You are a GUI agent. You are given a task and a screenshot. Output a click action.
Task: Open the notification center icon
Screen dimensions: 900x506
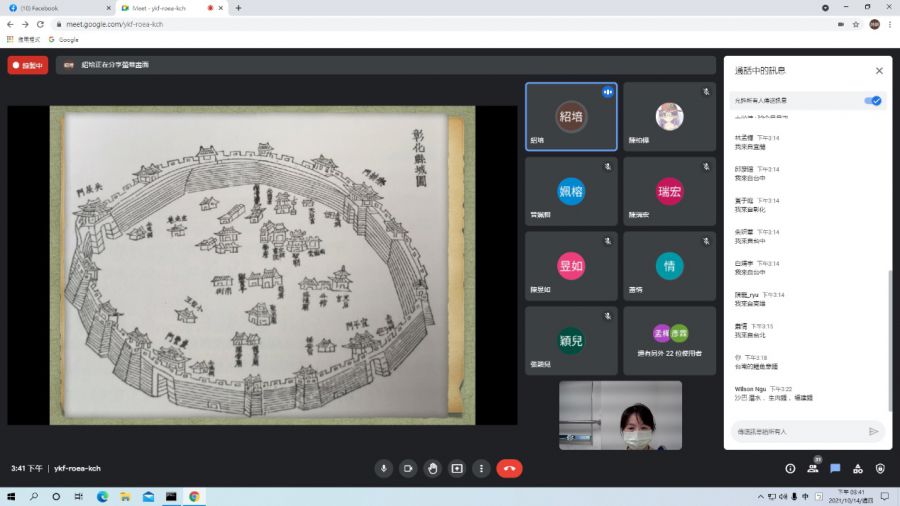(885, 496)
